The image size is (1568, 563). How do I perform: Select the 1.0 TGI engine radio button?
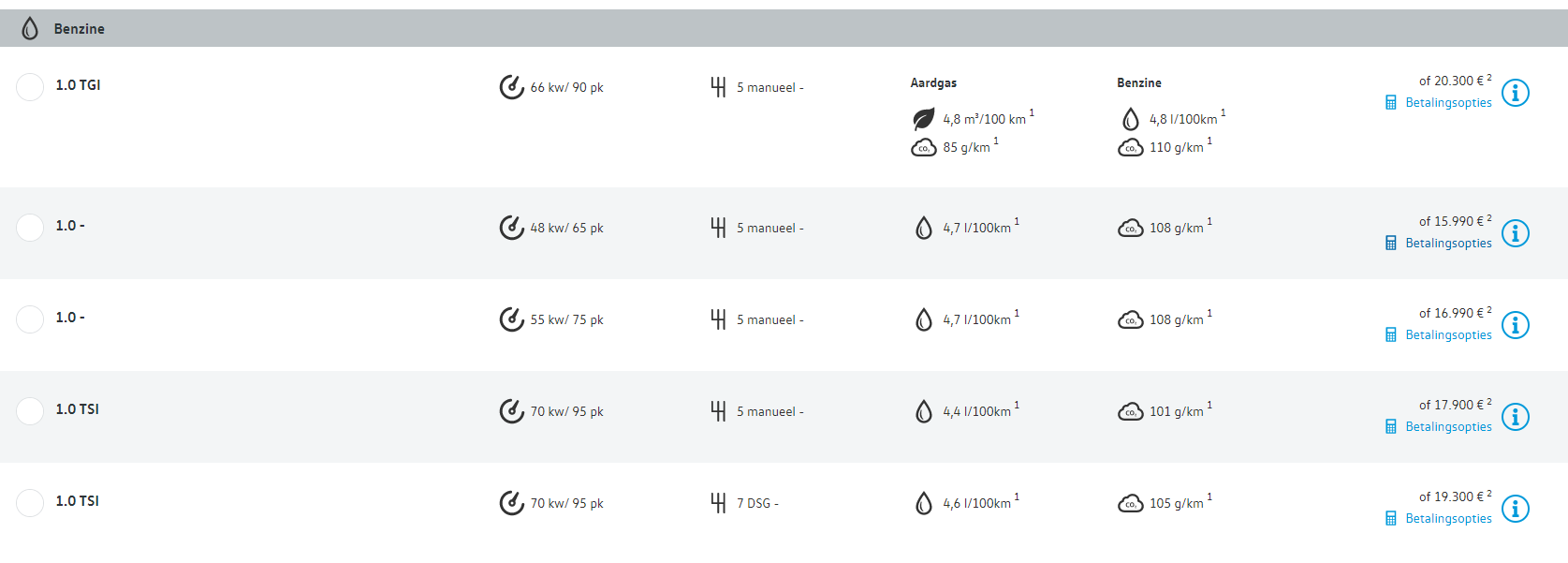[30, 87]
